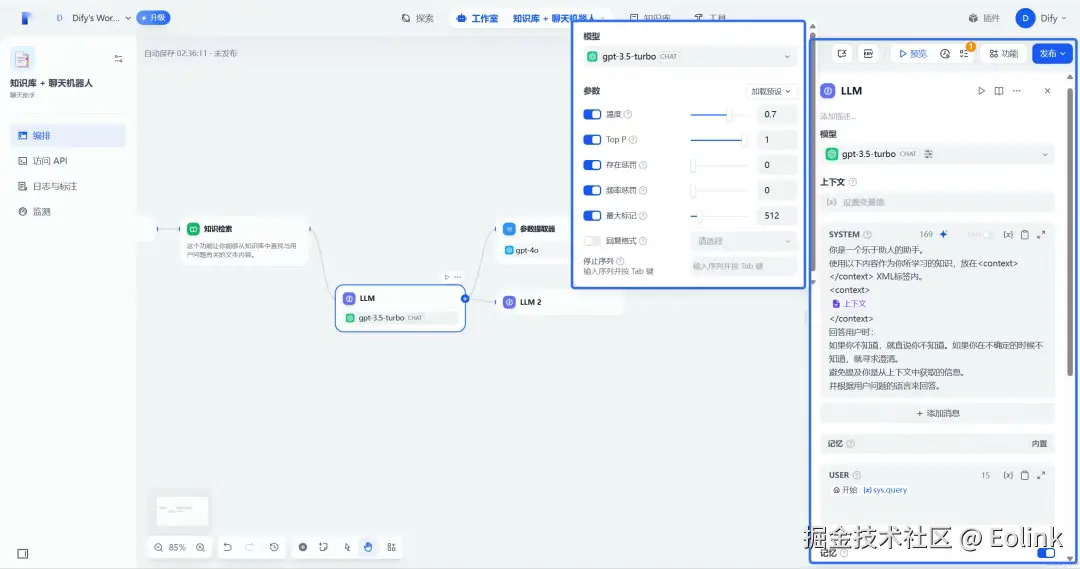Open the gpt-3.5-turbo model selector in the LLM panel
Viewport: 1080px width, 569px height.
point(937,154)
